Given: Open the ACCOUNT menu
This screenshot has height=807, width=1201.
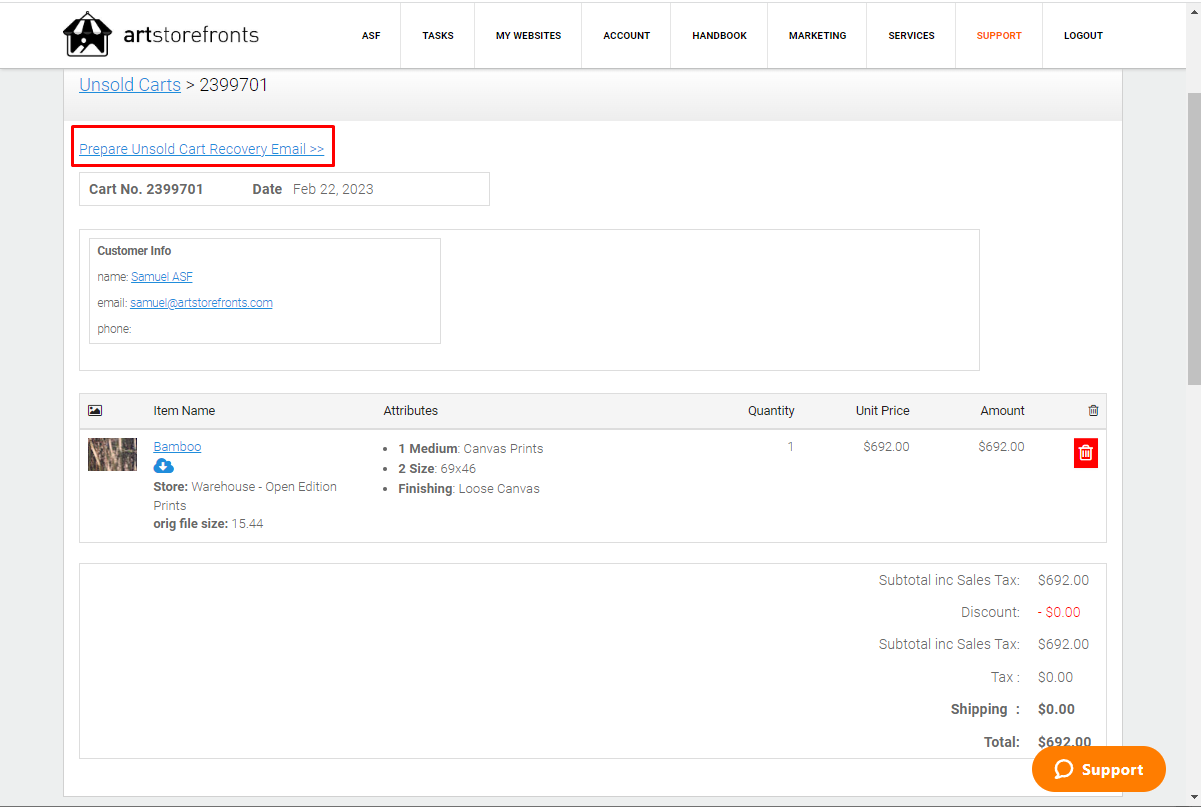Looking at the screenshot, I should coord(626,35).
